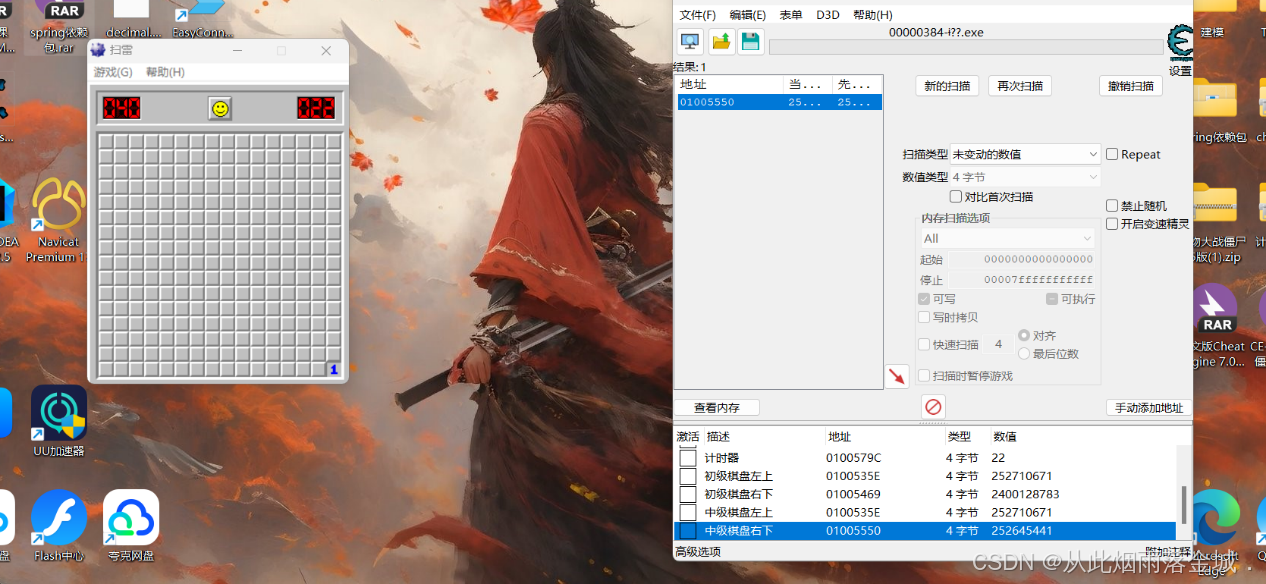Click Minesweeper mine counter display 040
Image resolution: width=1266 pixels, height=584 pixels.
click(x=121, y=108)
